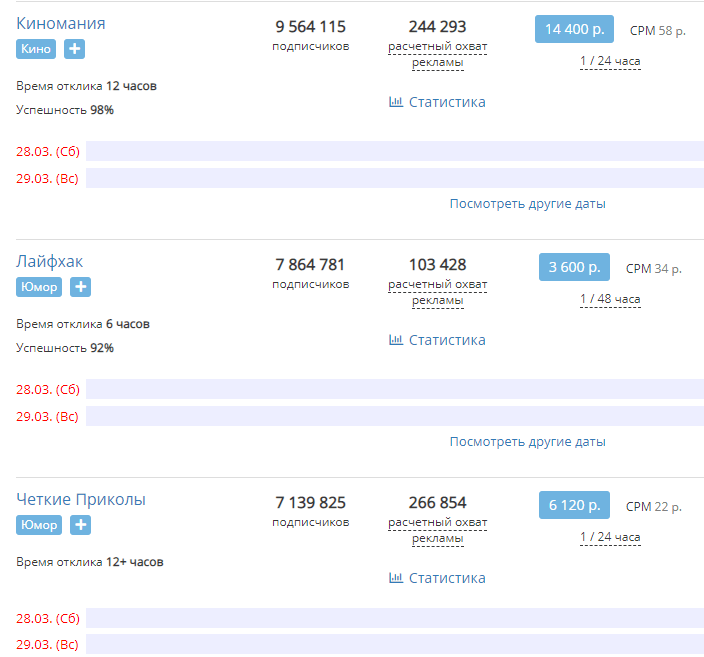Show other dates for Киномания

(528, 204)
